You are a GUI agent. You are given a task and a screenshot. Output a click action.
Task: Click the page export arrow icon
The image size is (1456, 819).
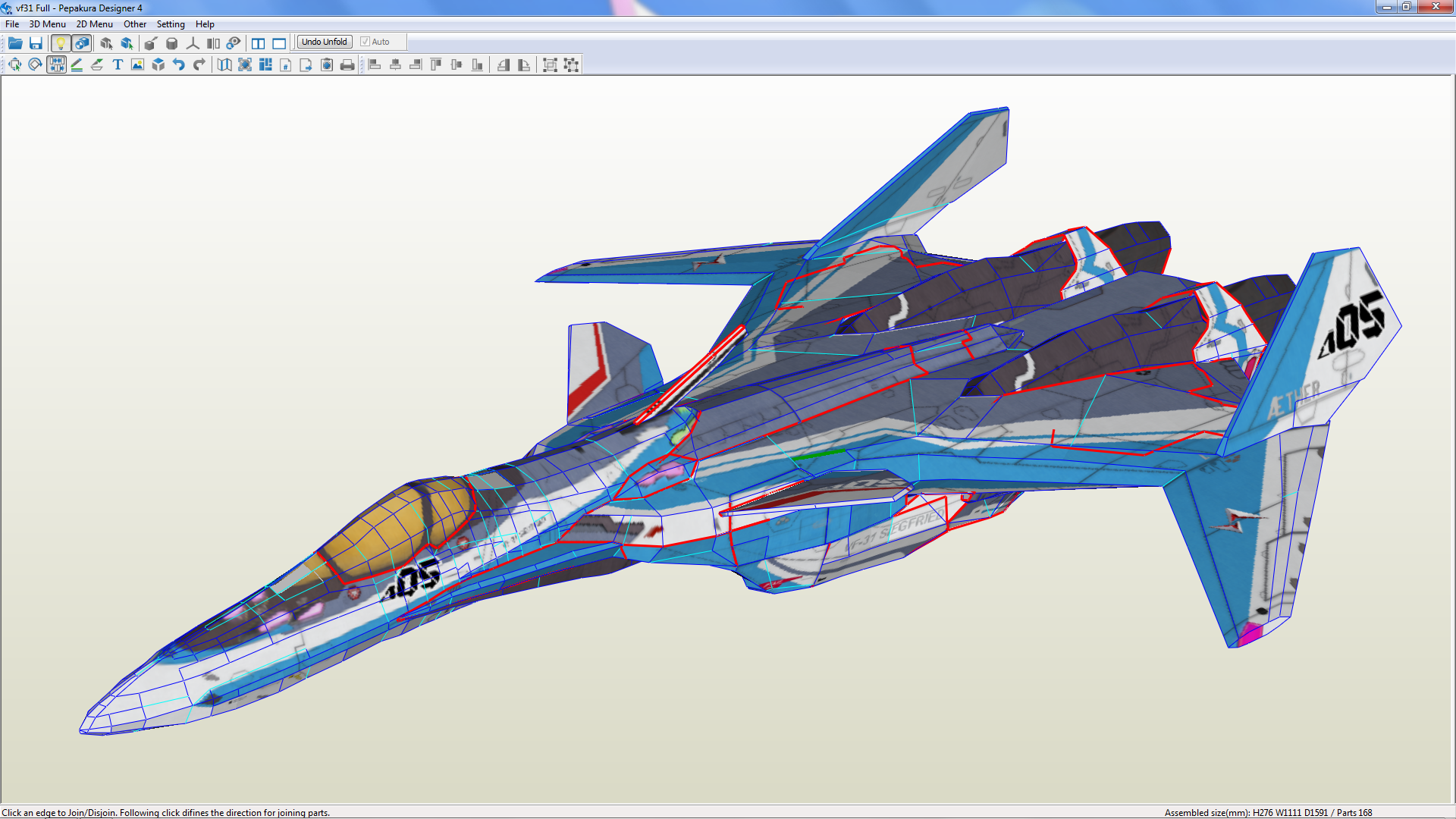click(306, 64)
